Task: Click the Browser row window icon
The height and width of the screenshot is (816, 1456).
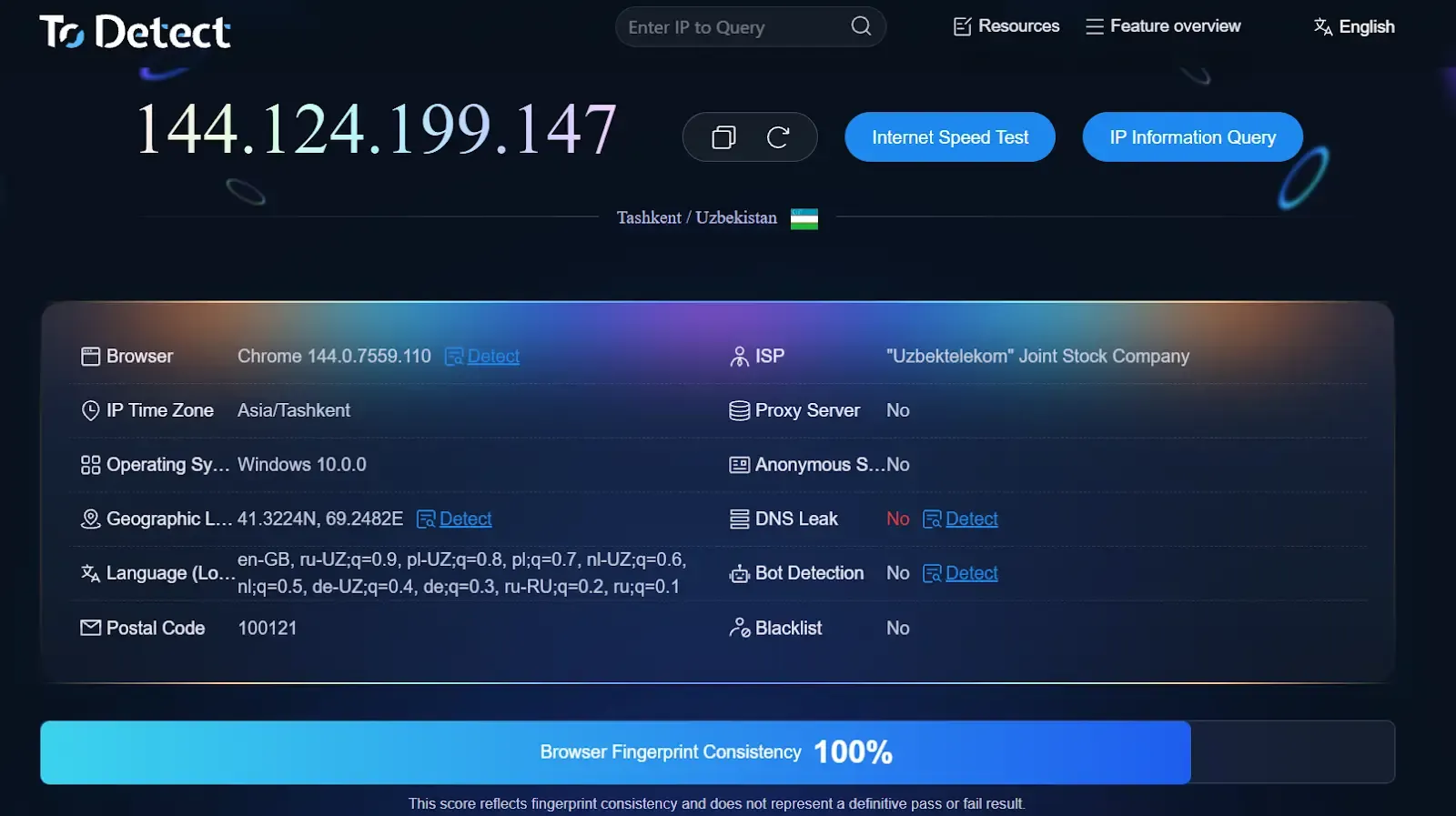Action: pyautogui.click(x=90, y=357)
